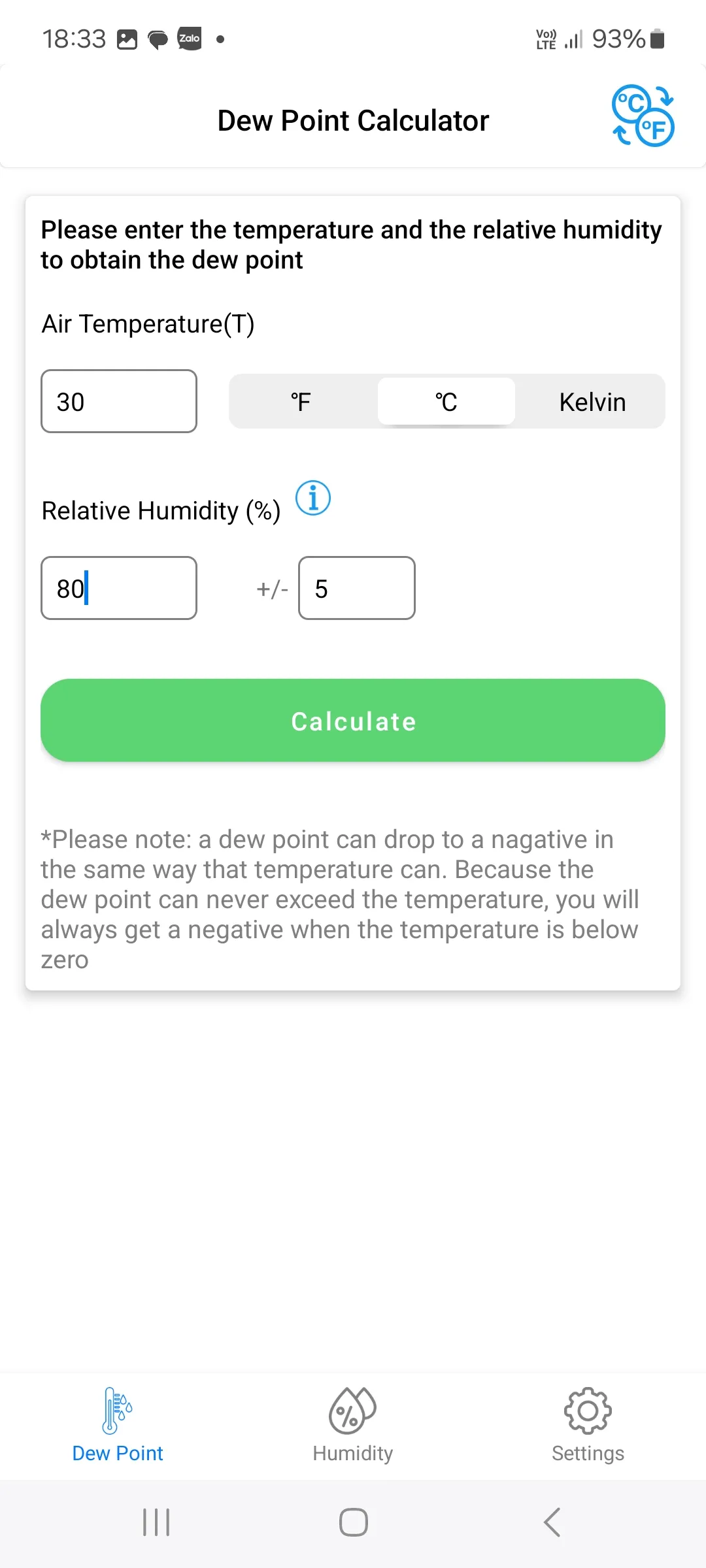Tap the Zalo notification icon
Screen dimensions: 706x1568
tap(190, 39)
